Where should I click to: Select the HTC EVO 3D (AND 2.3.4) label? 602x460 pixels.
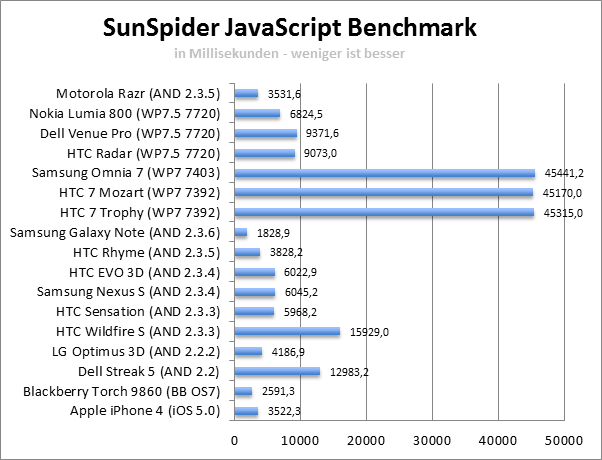click(x=145, y=273)
